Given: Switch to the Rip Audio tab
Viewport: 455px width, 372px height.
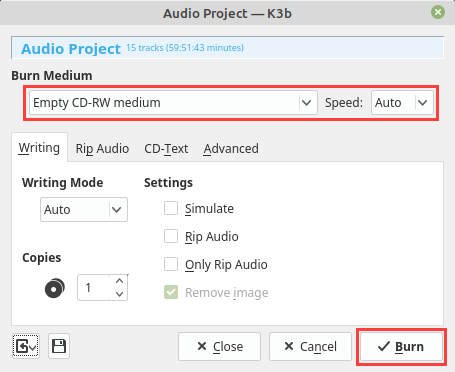Looking at the screenshot, I should click(102, 149).
